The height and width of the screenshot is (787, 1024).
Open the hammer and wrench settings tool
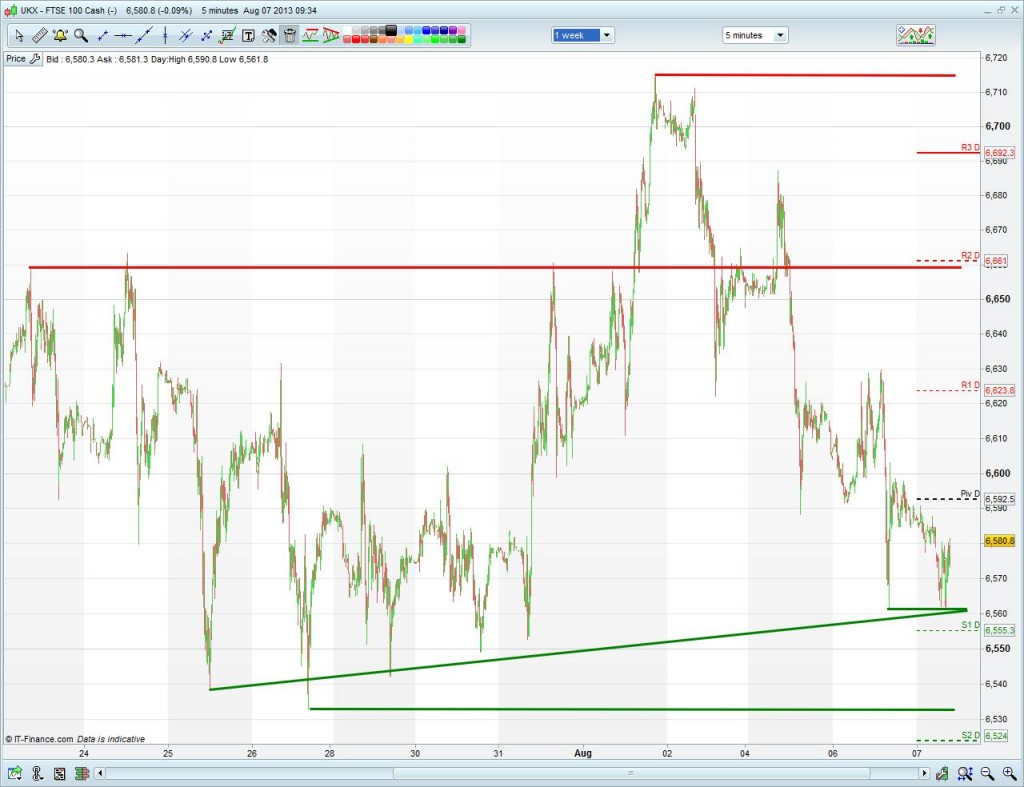269,36
